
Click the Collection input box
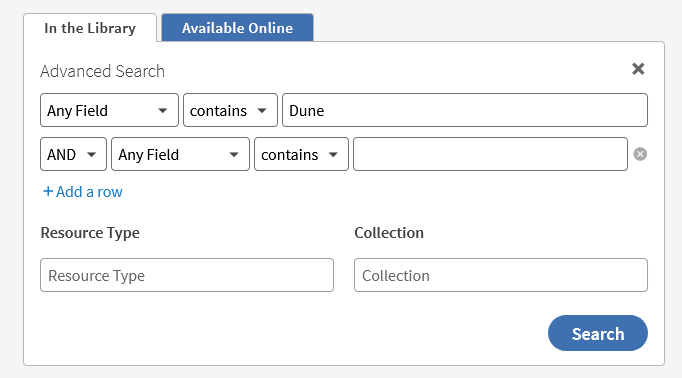pos(501,275)
